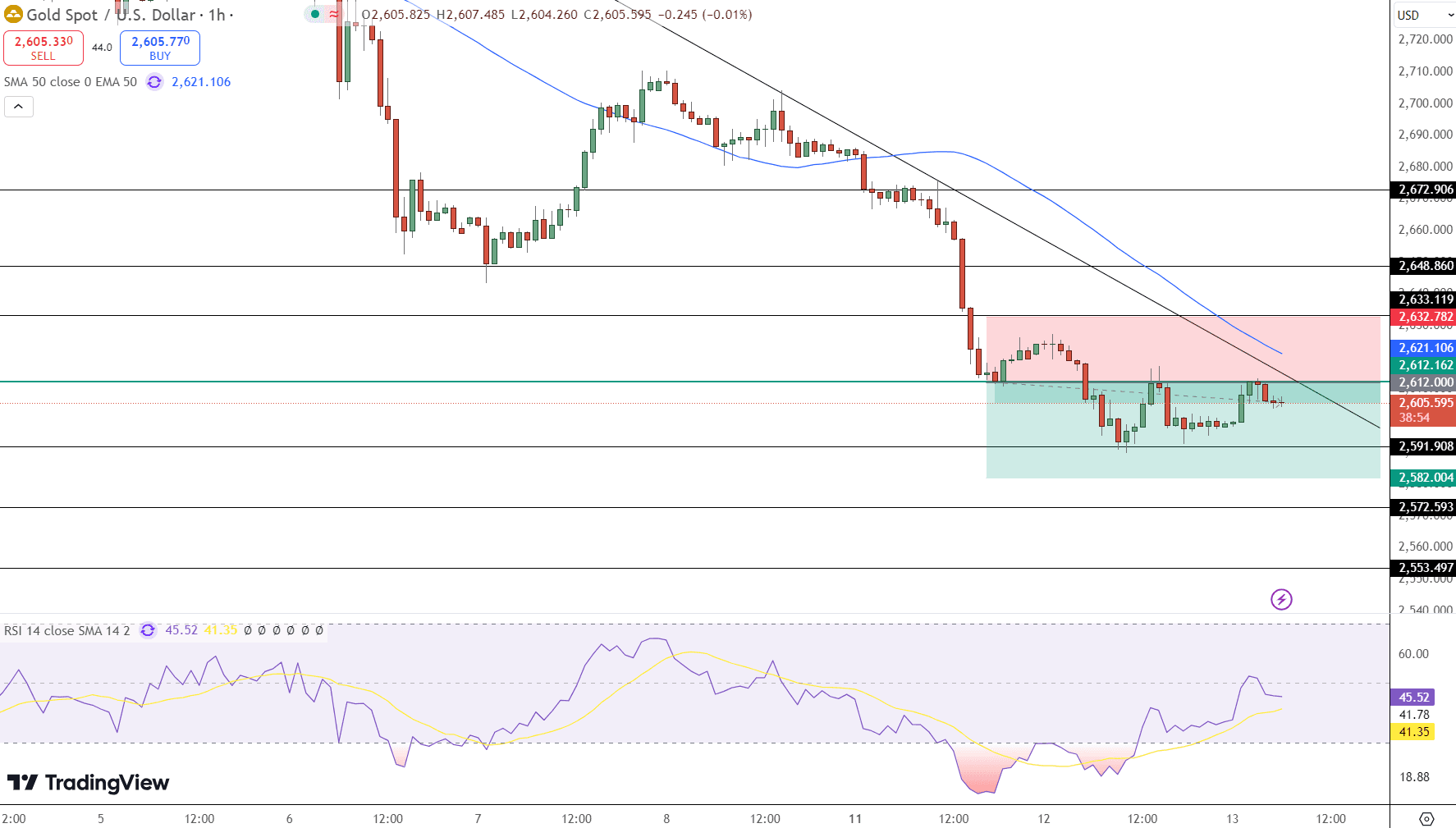
Task: Click the green 2,612.162 price label
Action: point(1424,365)
